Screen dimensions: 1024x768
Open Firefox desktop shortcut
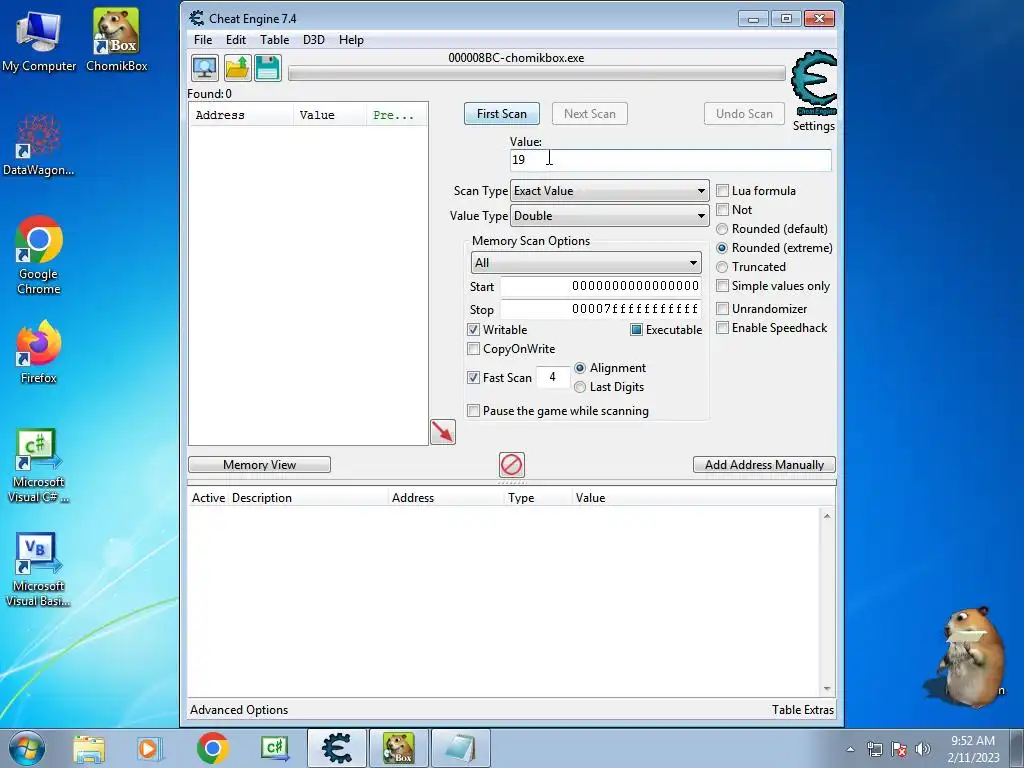(39, 351)
